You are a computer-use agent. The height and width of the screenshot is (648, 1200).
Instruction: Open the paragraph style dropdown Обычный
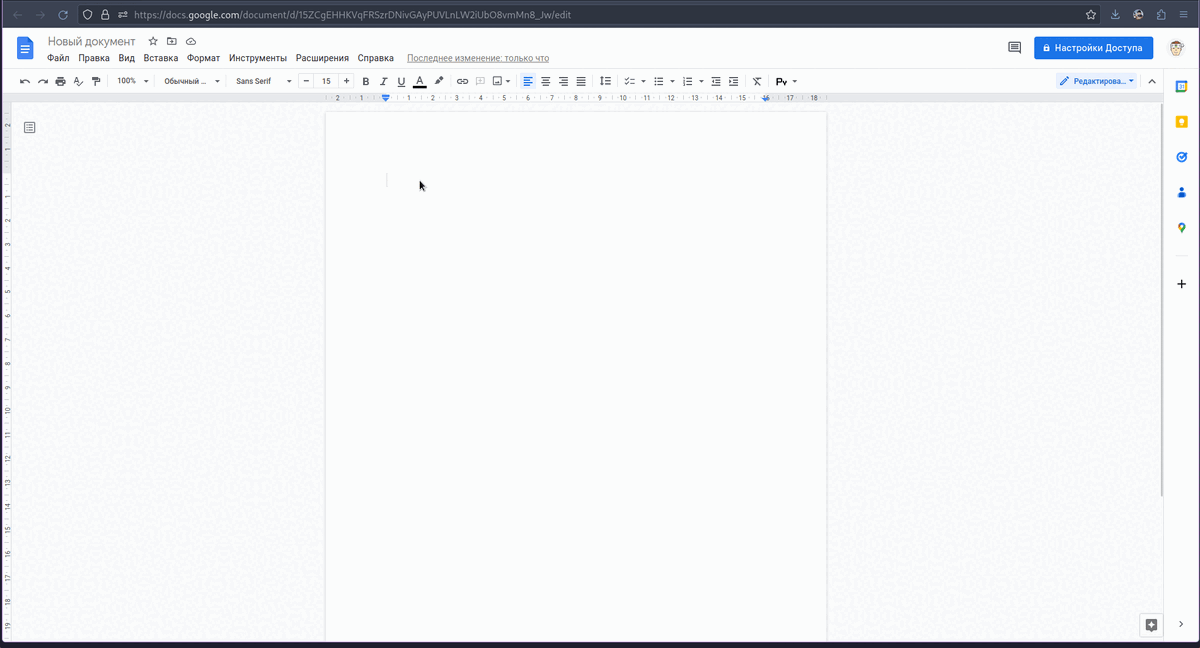coord(192,81)
